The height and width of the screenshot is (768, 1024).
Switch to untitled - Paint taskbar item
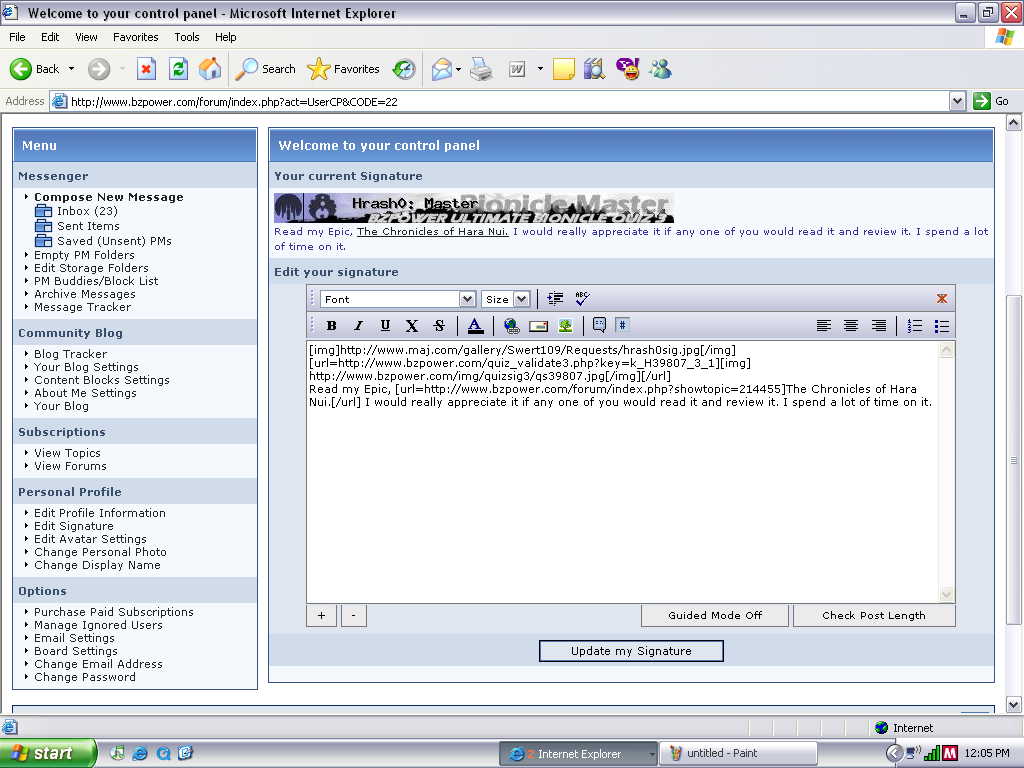click(738, 753)
